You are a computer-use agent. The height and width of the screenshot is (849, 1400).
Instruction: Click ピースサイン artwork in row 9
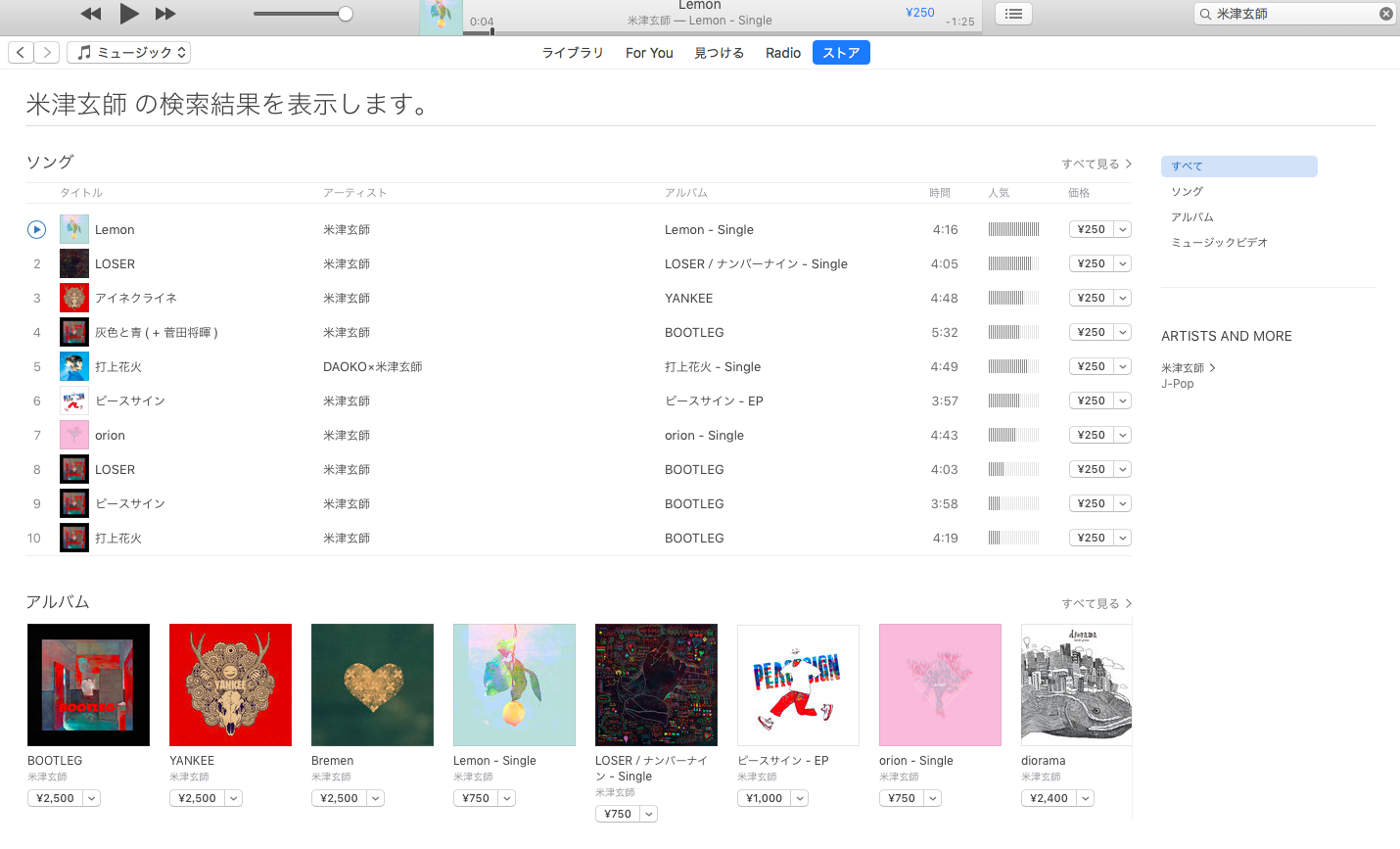coord(74,503)
